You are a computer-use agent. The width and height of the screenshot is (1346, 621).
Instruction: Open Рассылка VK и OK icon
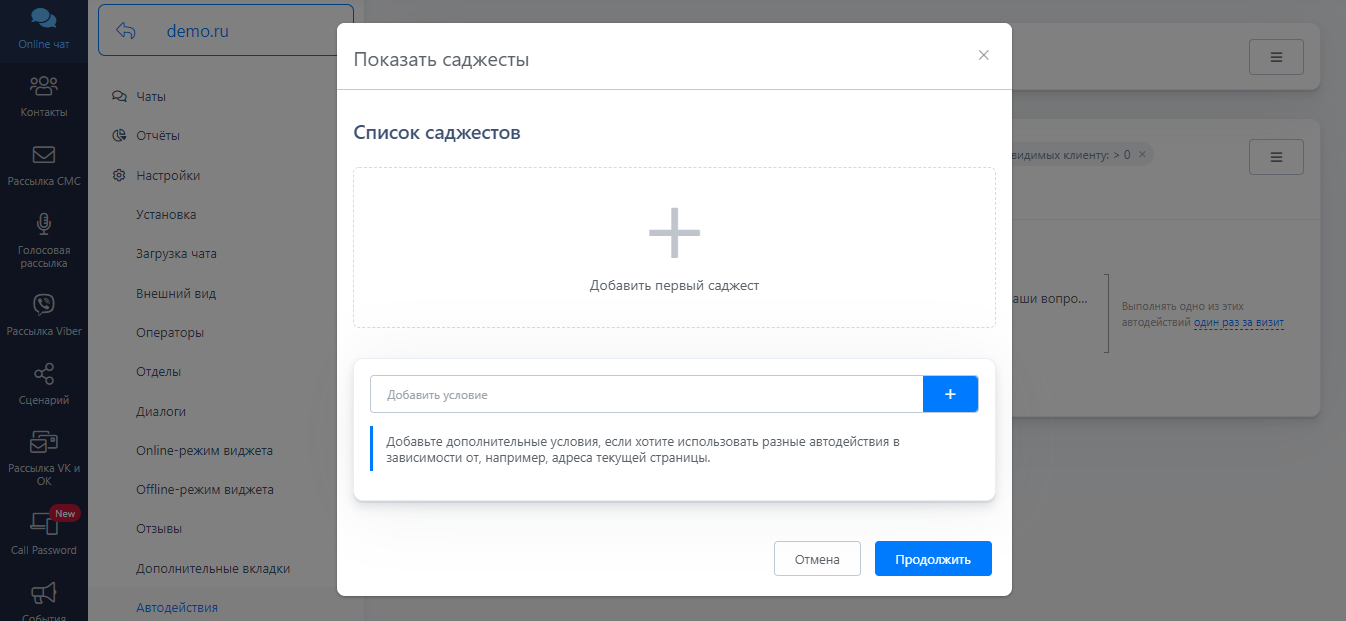pos(43,442)
